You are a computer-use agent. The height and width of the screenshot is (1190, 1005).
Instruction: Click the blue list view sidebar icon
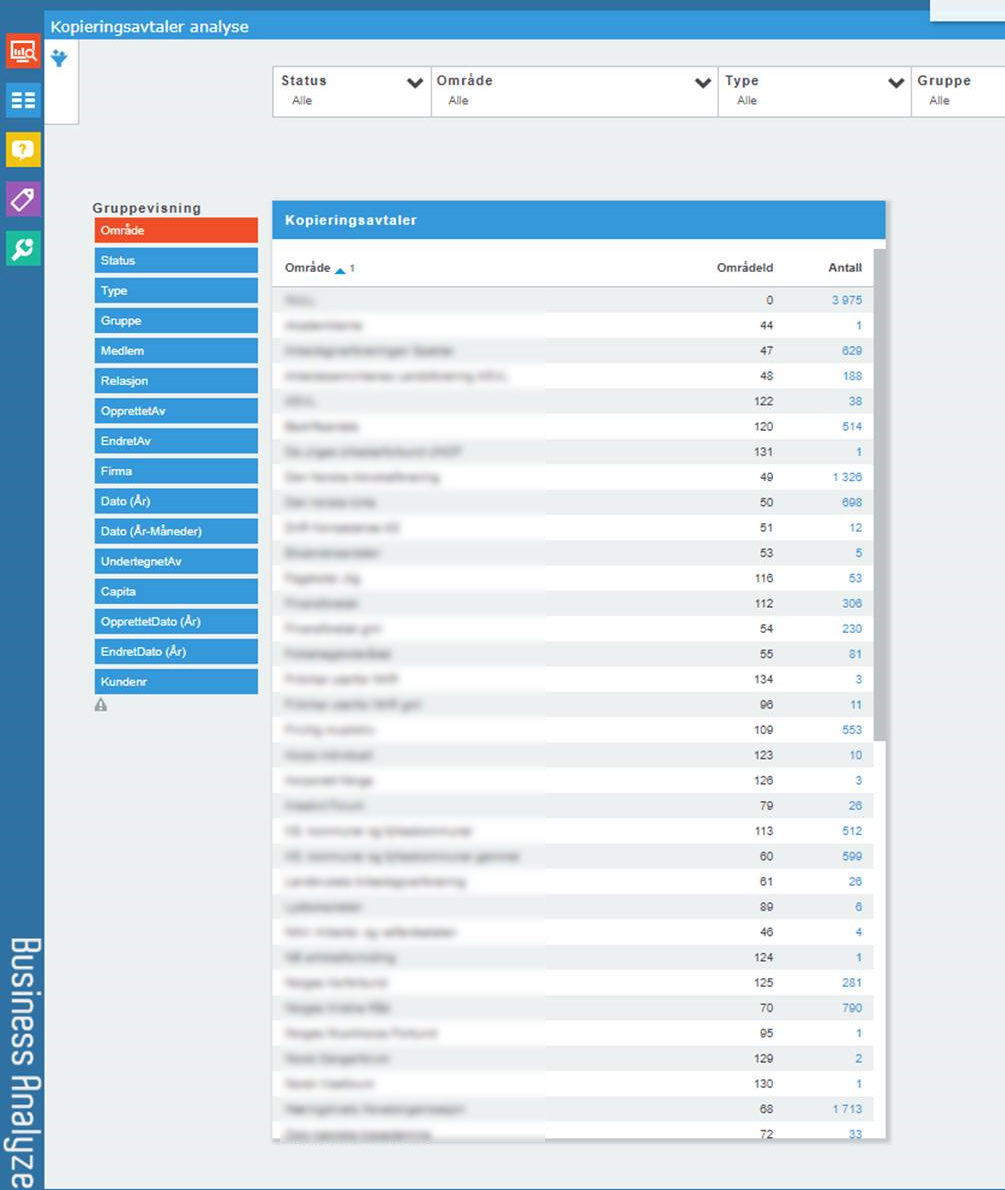23,100
